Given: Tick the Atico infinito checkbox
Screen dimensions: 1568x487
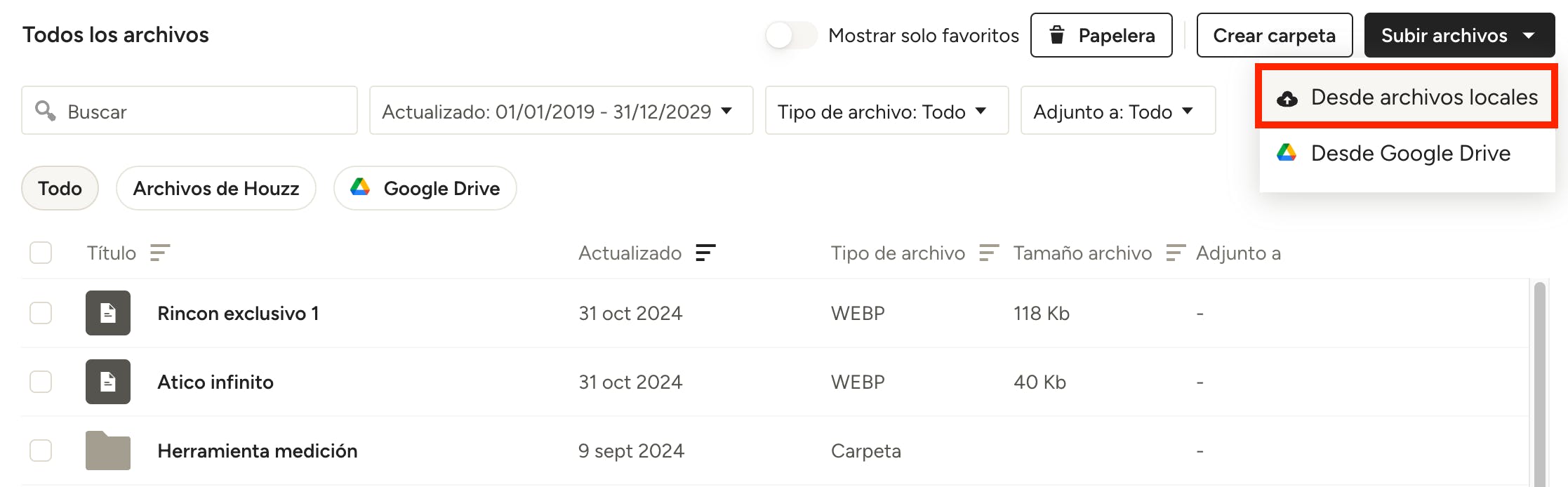Looking at the screenshot, I should click(41, 382).
